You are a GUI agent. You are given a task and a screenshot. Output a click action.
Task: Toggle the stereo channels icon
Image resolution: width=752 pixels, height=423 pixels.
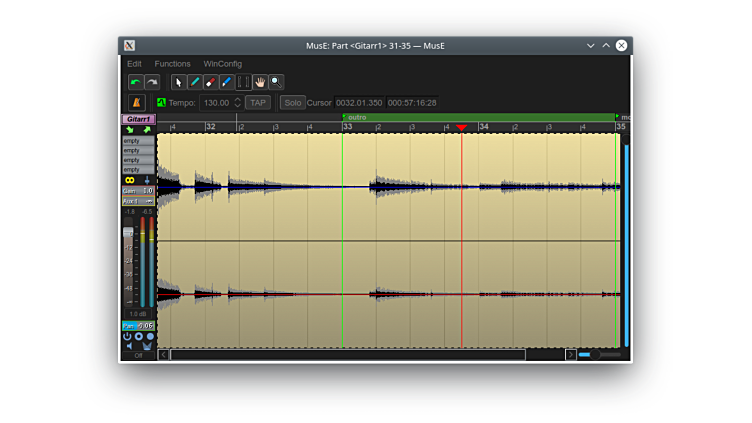129,180
